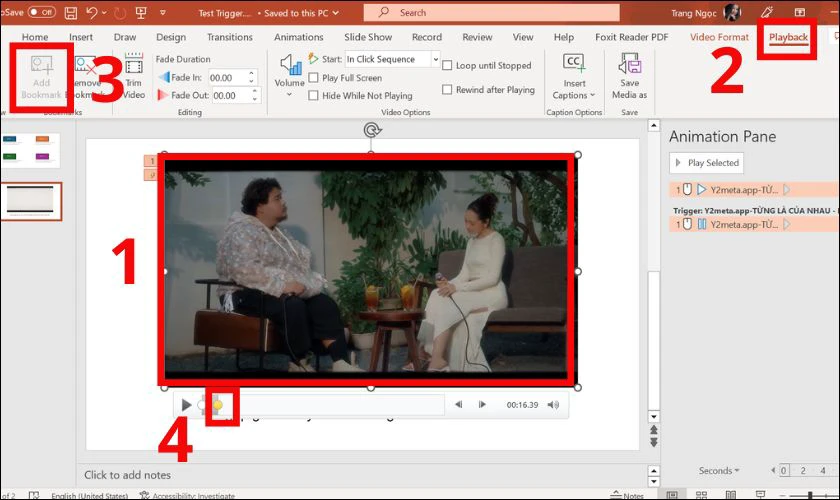Image resolution: width=840 pixels, height=500 pixels.
Task: Switch to the Design tab
Action: click(x=171, y=37)
